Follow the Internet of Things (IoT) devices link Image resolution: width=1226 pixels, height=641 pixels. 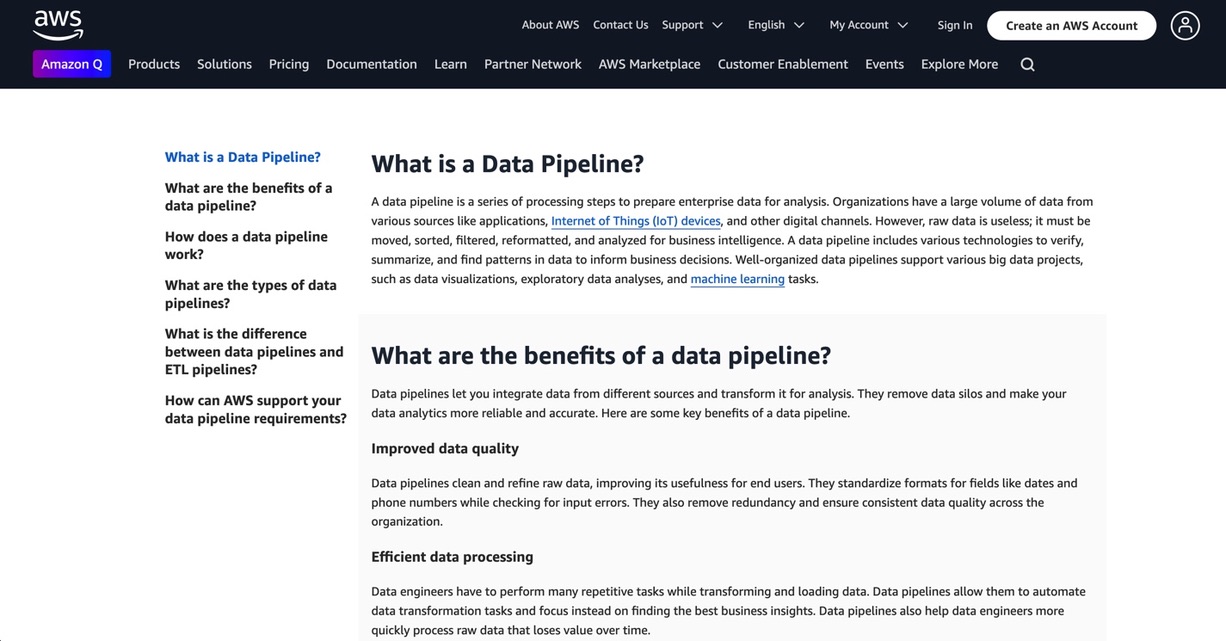point(635,221)
